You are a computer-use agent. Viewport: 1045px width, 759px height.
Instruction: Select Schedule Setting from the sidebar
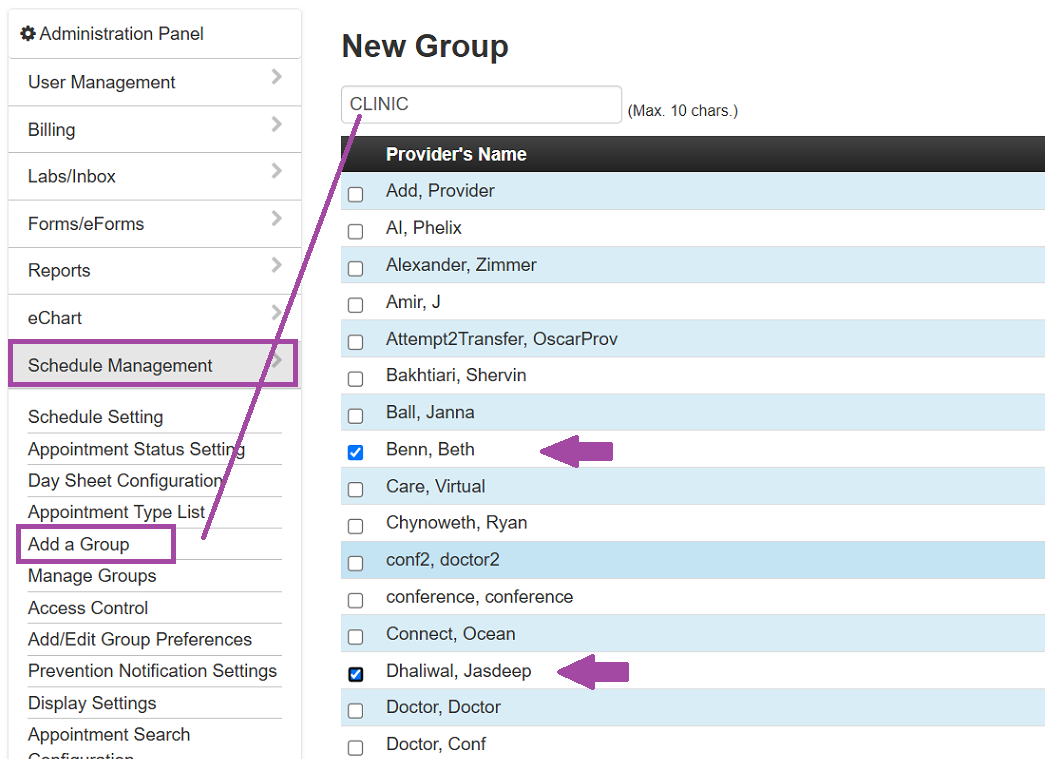(95, 417)
